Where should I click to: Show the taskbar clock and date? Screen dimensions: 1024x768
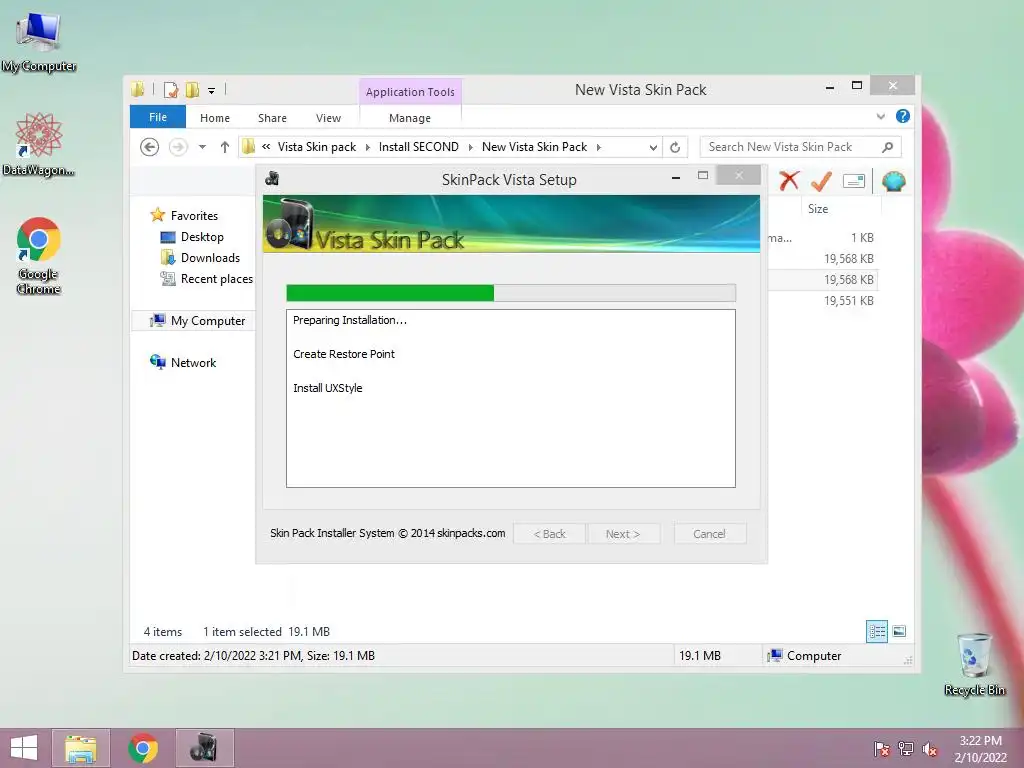tap(980, 749)
